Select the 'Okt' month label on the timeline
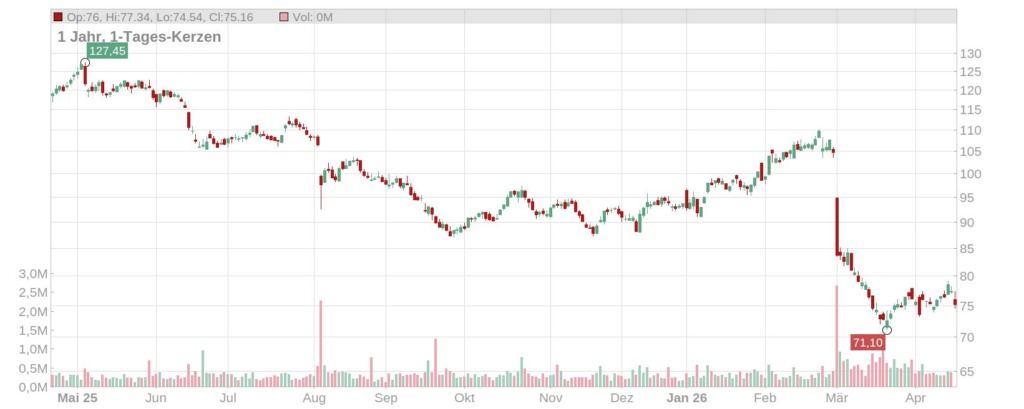 pos(463,397)
